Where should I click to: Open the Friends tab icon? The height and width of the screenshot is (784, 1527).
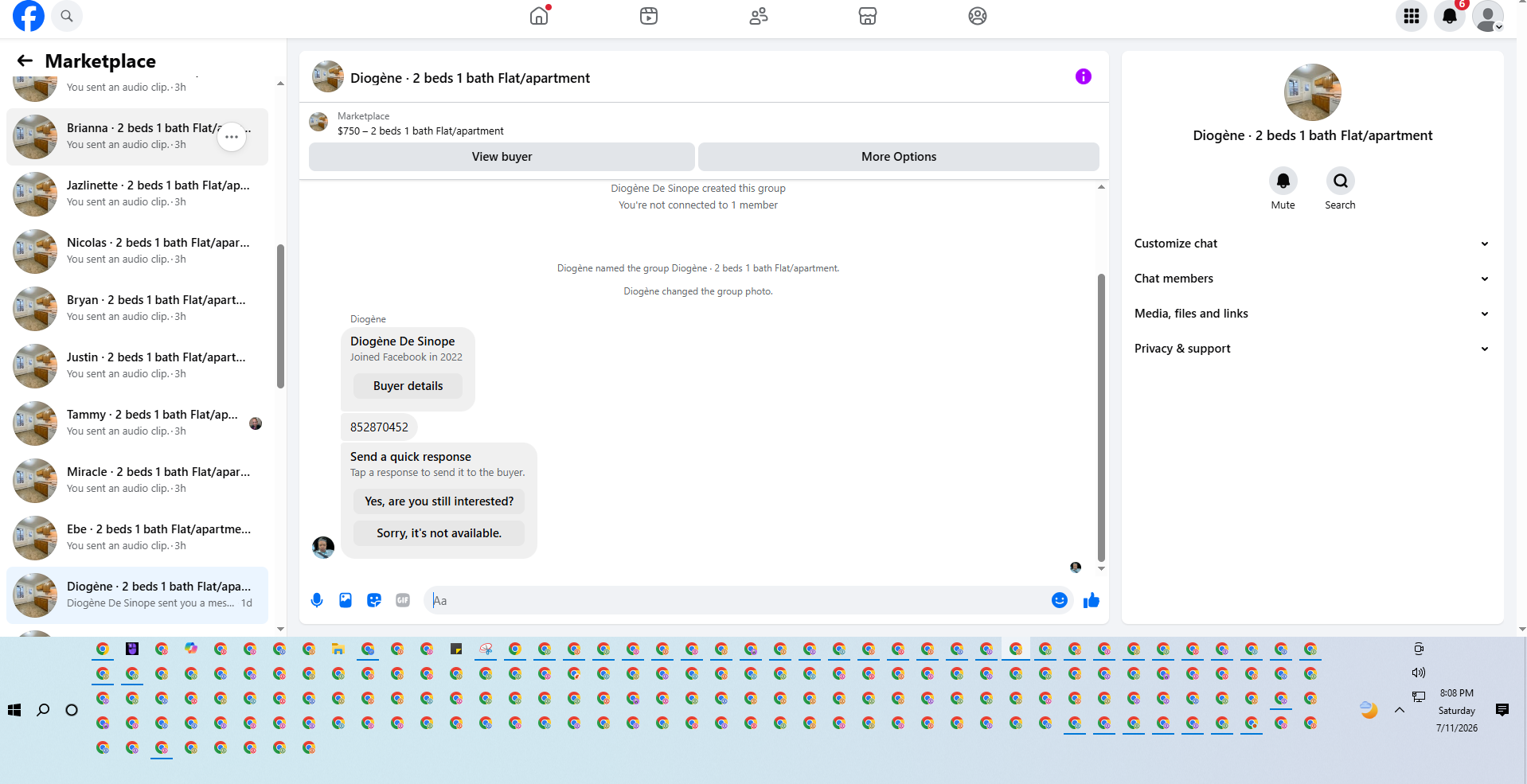click(759, 16)
